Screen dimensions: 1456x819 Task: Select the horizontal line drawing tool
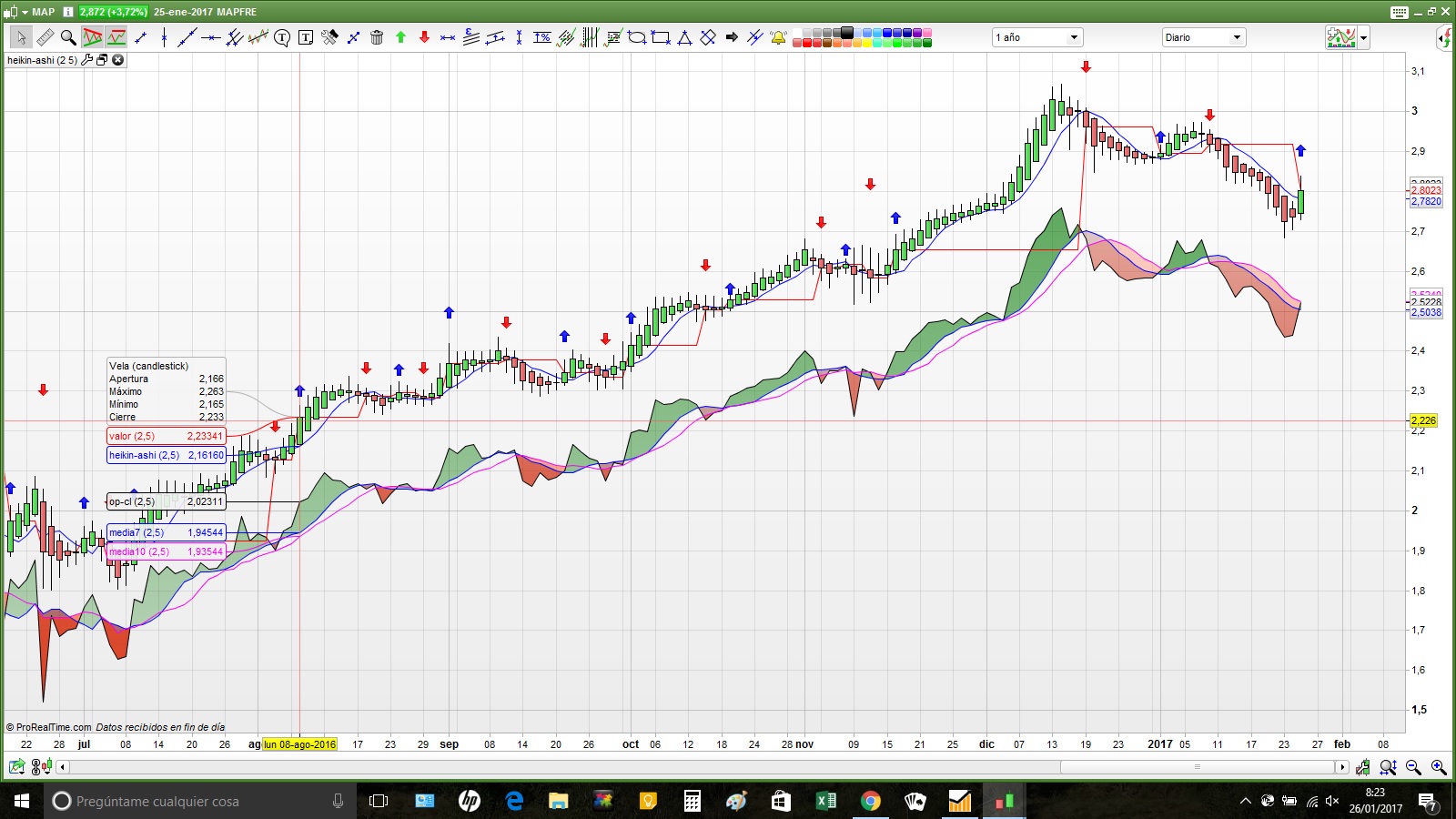click(211, 37)
